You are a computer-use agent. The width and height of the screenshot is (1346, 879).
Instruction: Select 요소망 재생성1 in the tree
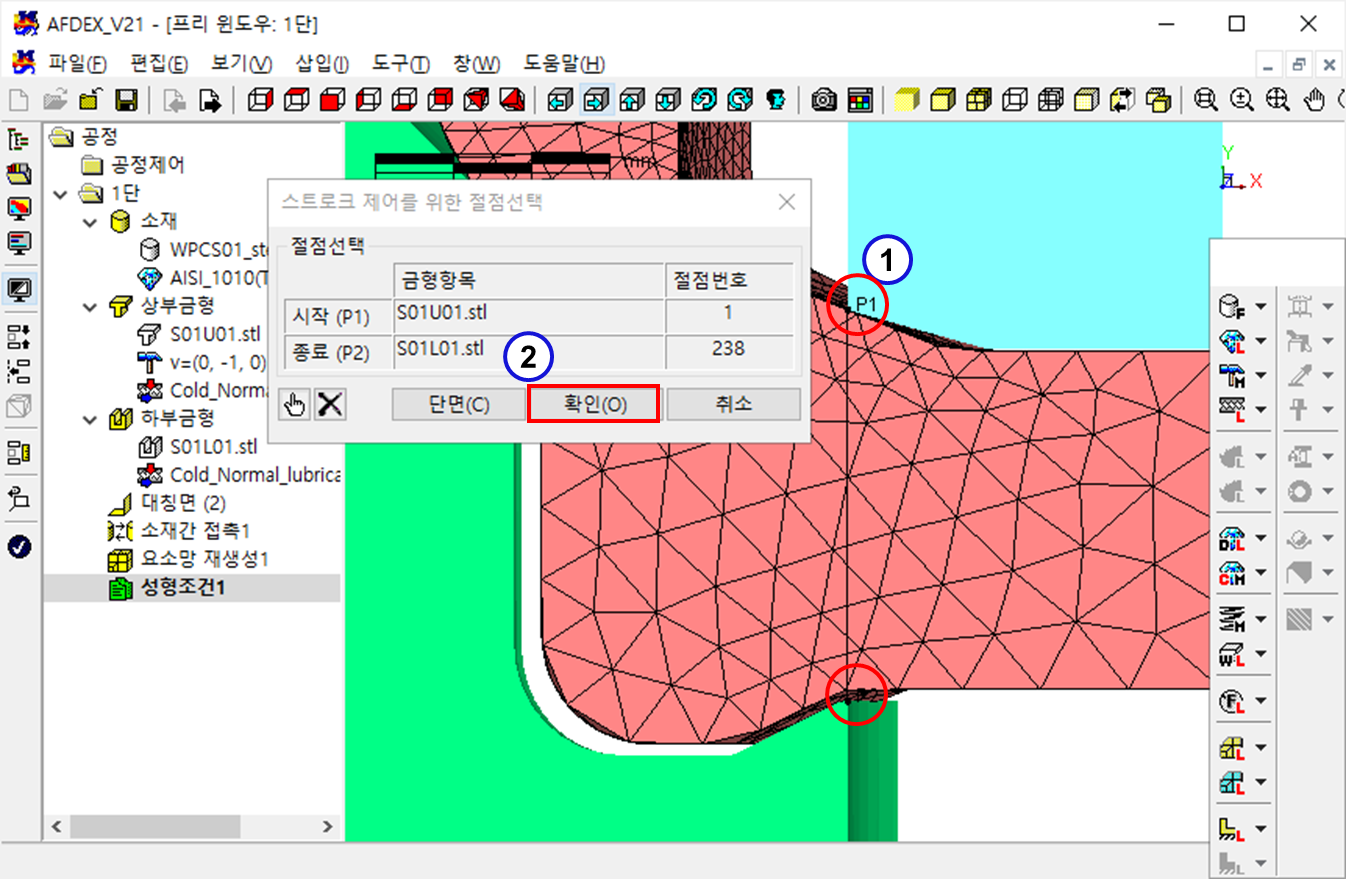click(x=204, y=559)
